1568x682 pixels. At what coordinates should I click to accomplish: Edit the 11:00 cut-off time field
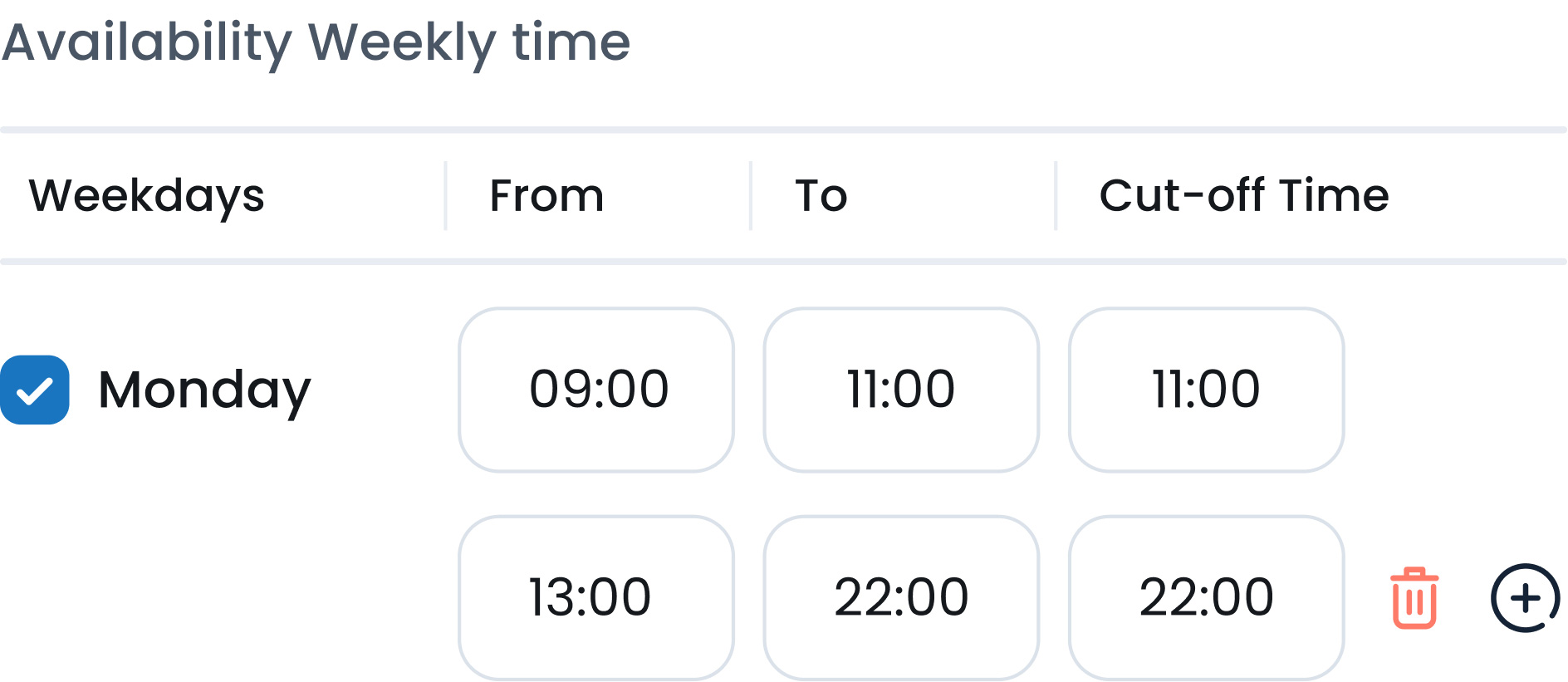pos(1206,388)
